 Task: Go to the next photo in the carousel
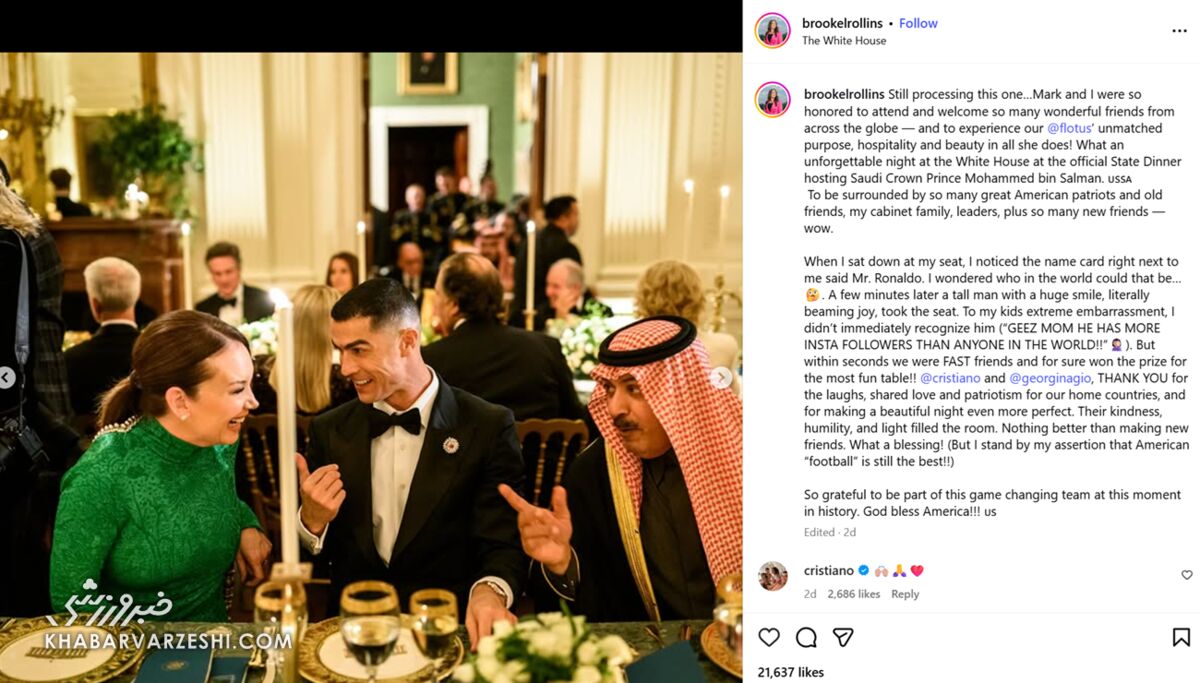pyautogui.click(x=721, y=377)
